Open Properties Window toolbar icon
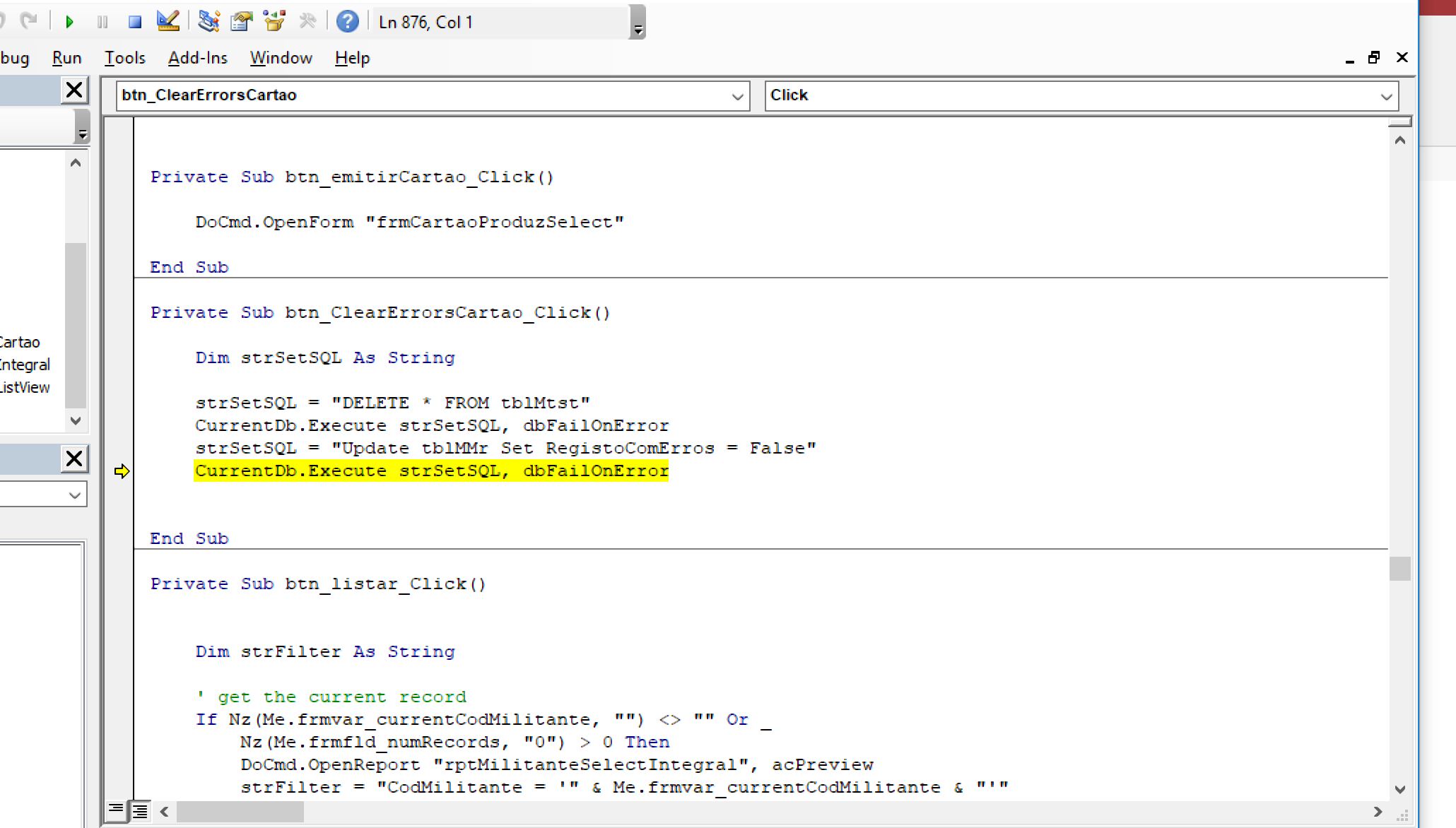Screen dimensions: 1456x828 click(241, 22)
